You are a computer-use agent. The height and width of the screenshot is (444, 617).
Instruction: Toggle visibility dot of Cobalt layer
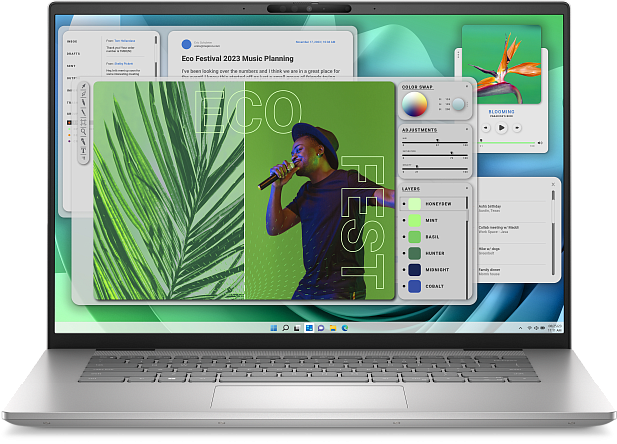[x=404, y=286]
